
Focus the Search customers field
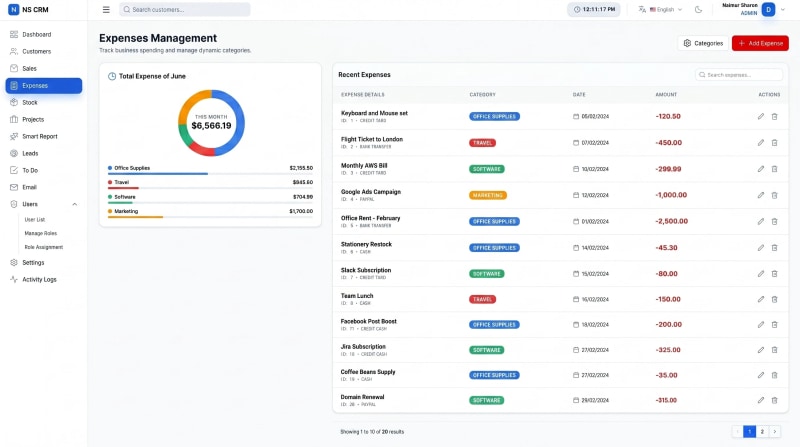coord(185,10)
